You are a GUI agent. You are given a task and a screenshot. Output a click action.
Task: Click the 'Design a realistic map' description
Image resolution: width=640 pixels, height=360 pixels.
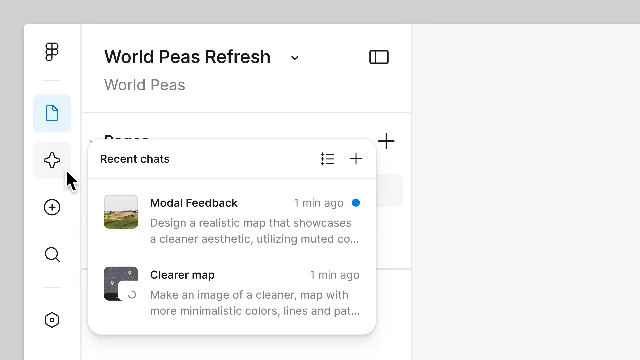tap(255, 231)
